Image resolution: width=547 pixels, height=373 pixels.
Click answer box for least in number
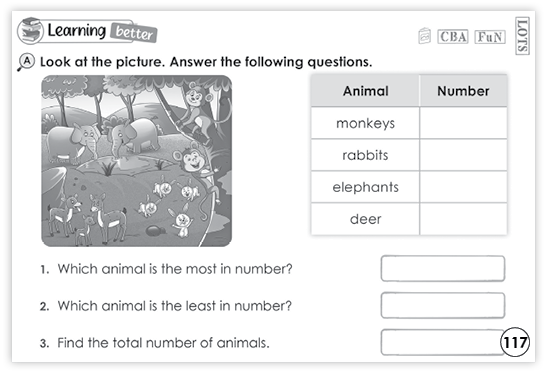point(443,305)
